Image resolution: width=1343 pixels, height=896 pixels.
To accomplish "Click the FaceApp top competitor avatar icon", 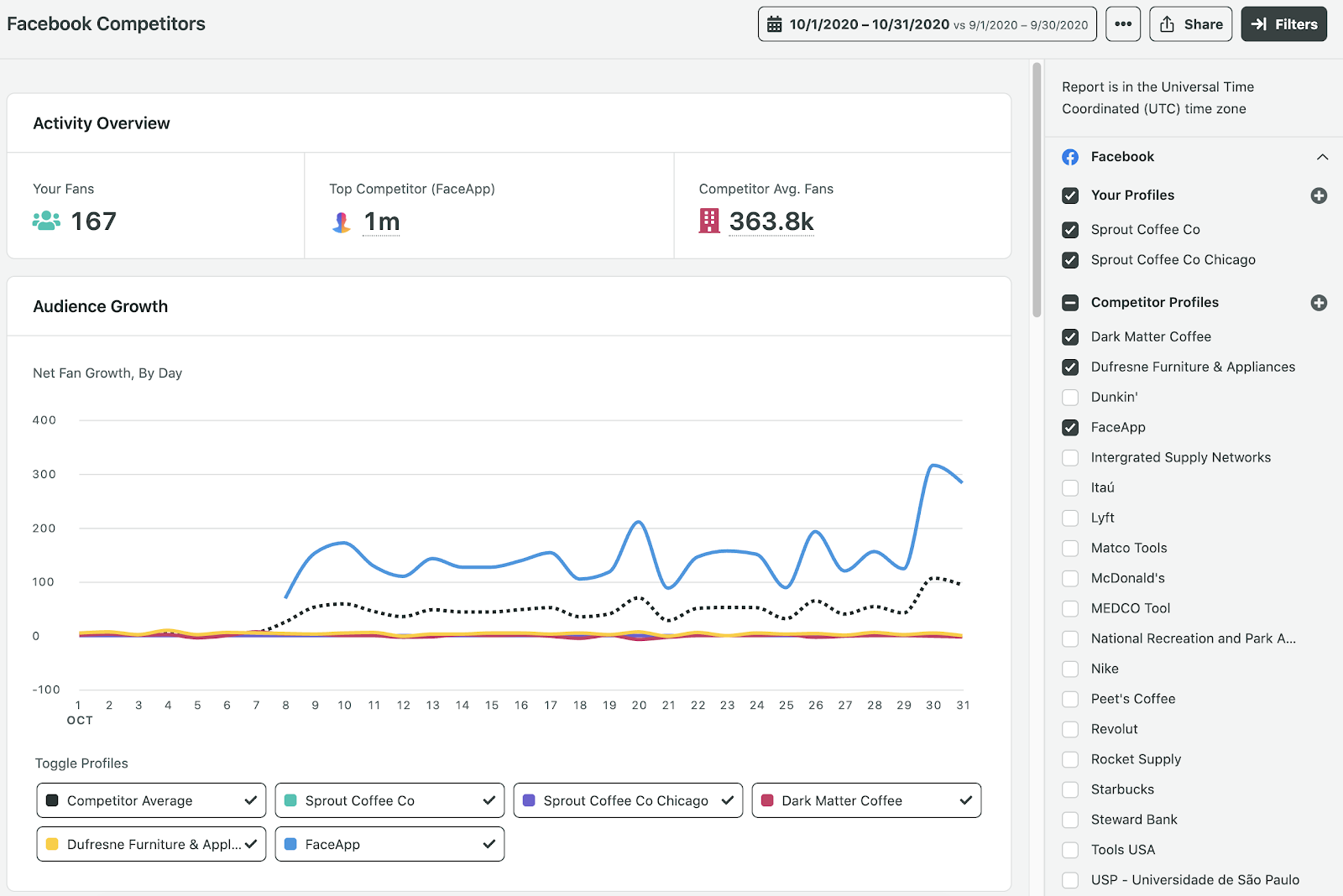I will pyautogui.click(x=341, y=221).
